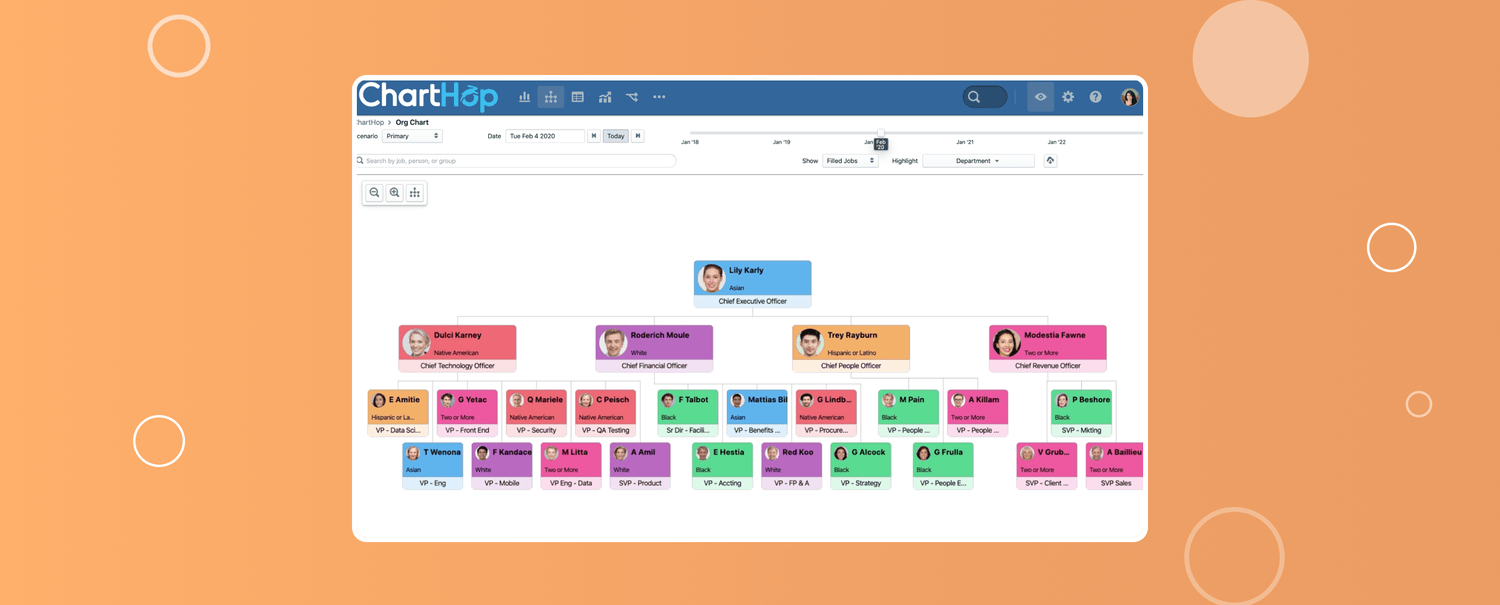Select the Lily Karly CEO card
The width and height of the screenshot is (1500, 605).
(x=752, y=278)
